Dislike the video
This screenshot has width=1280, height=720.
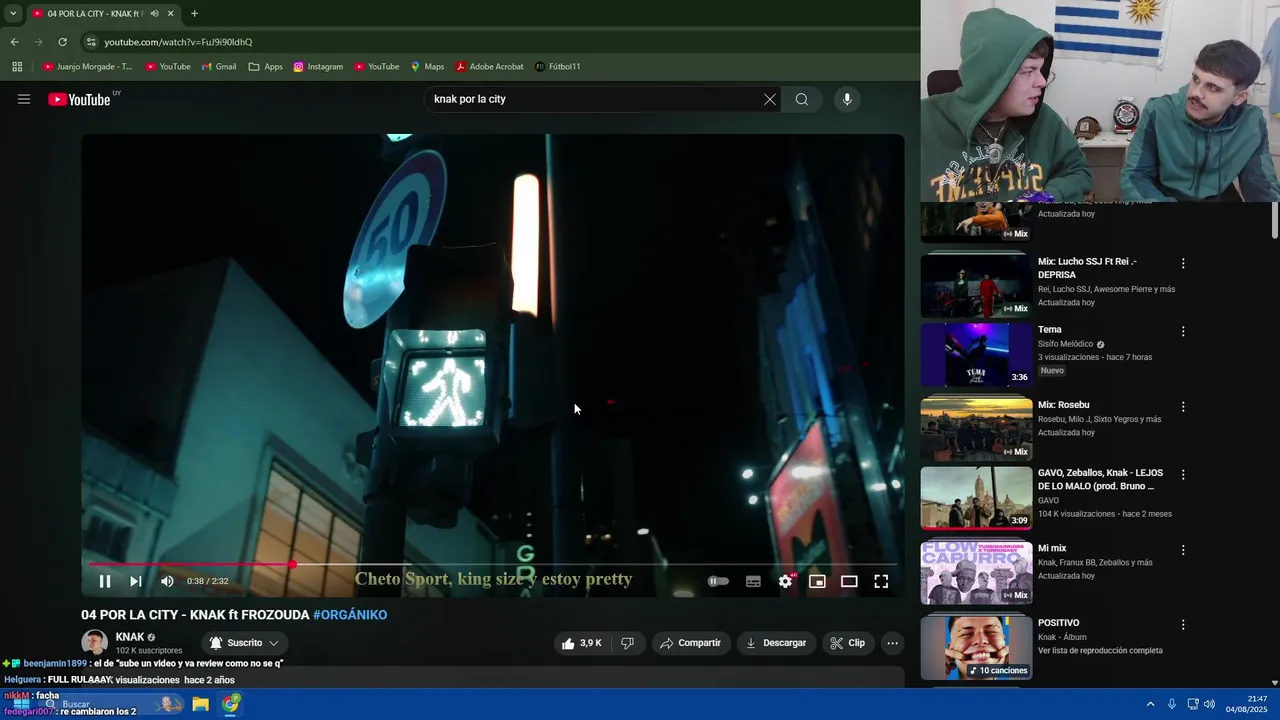[627, 643]
